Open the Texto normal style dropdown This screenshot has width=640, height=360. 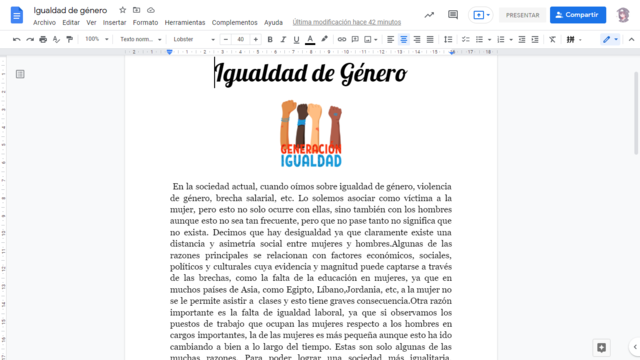click(140, 39)
